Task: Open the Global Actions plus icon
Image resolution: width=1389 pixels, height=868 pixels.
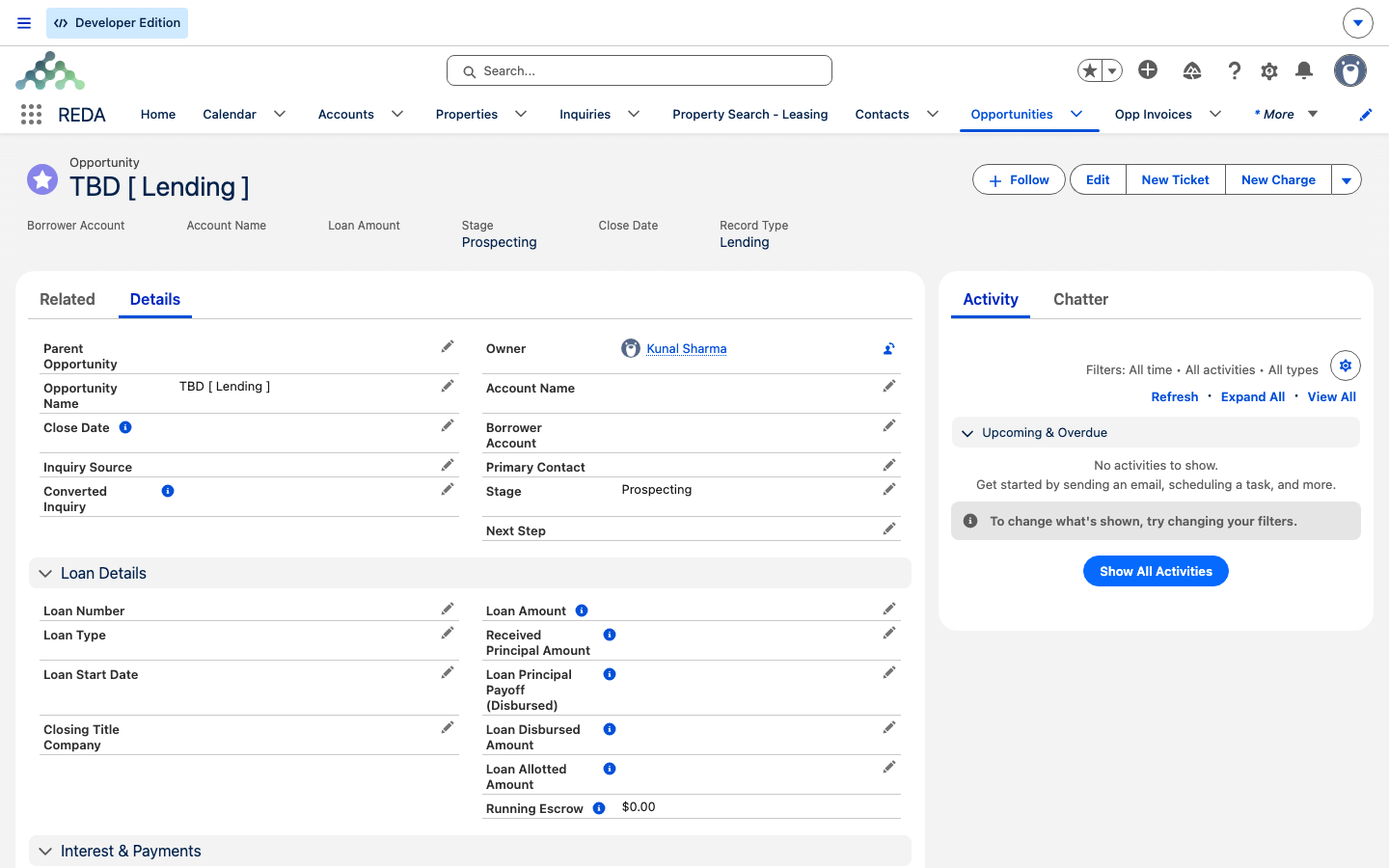Action: coord(1148,69)
